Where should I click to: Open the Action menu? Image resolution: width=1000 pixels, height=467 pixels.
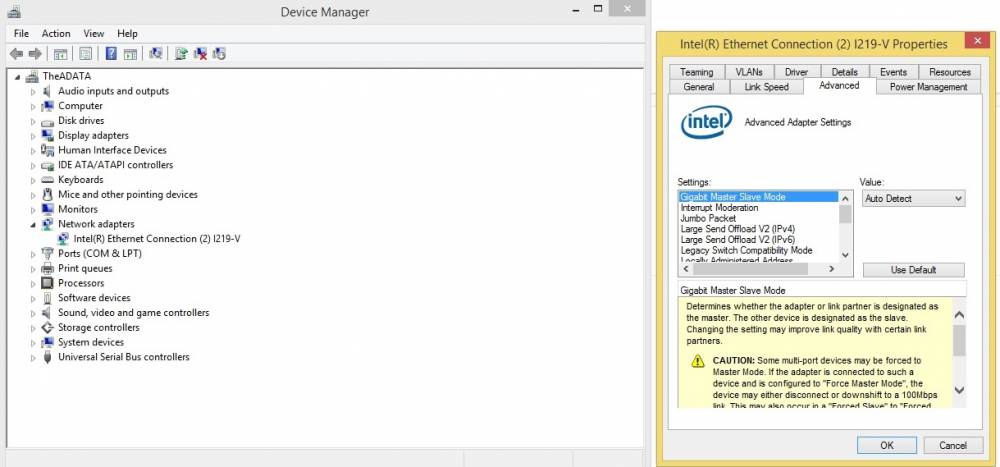pos(56,33)
